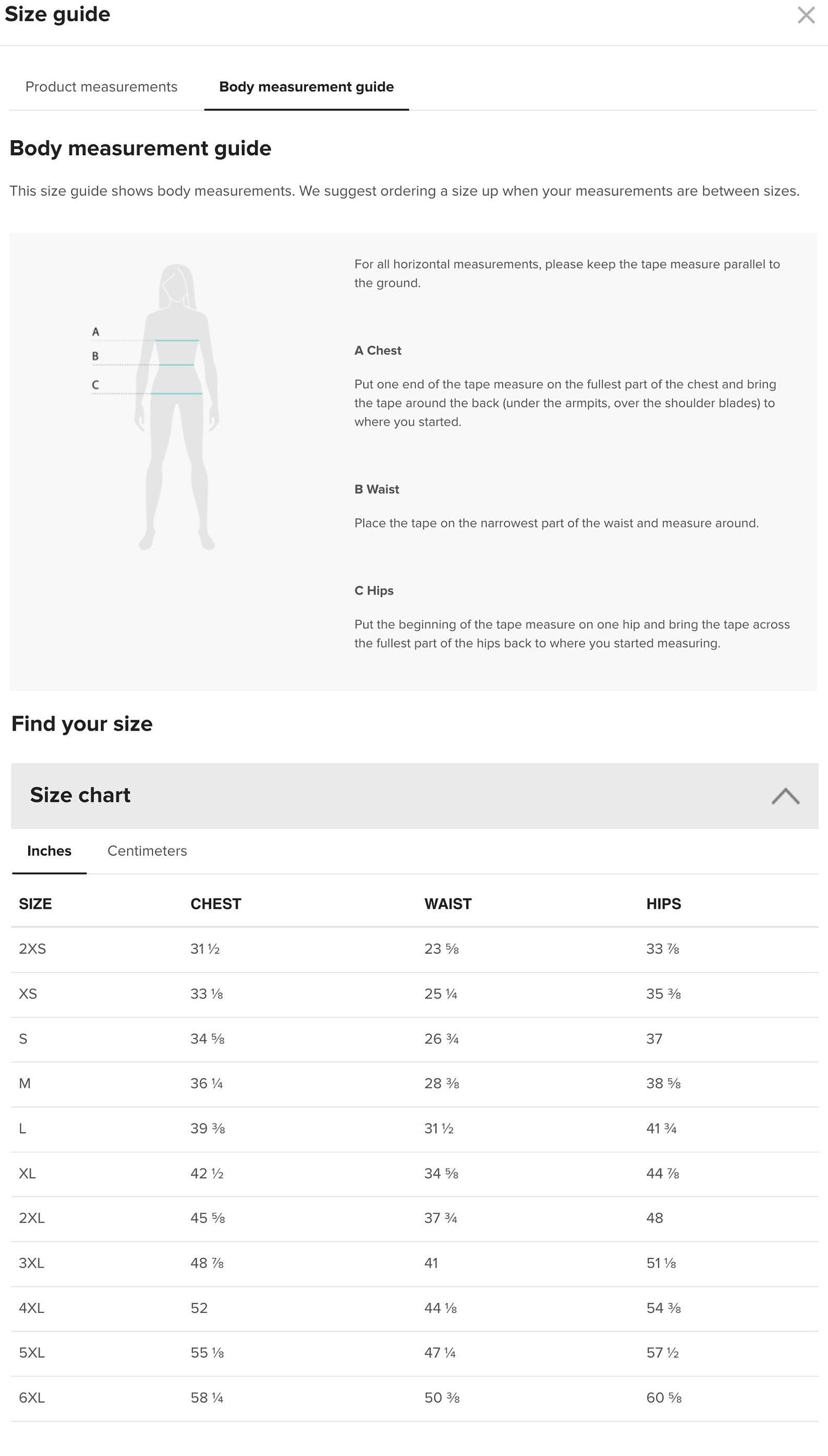Screen dimensions: 828x1456
Task: Click the B waist marker on diagram
Action: pyautogui.click(x=95, y=356)
